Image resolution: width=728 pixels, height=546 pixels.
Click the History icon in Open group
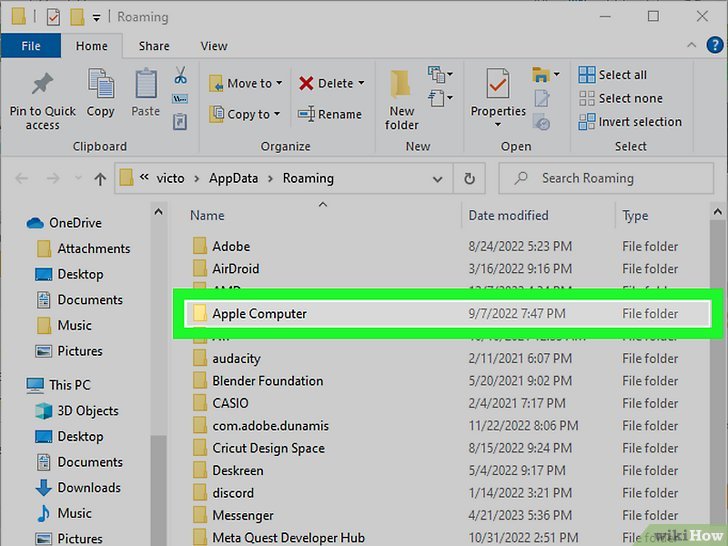(541, 122)
